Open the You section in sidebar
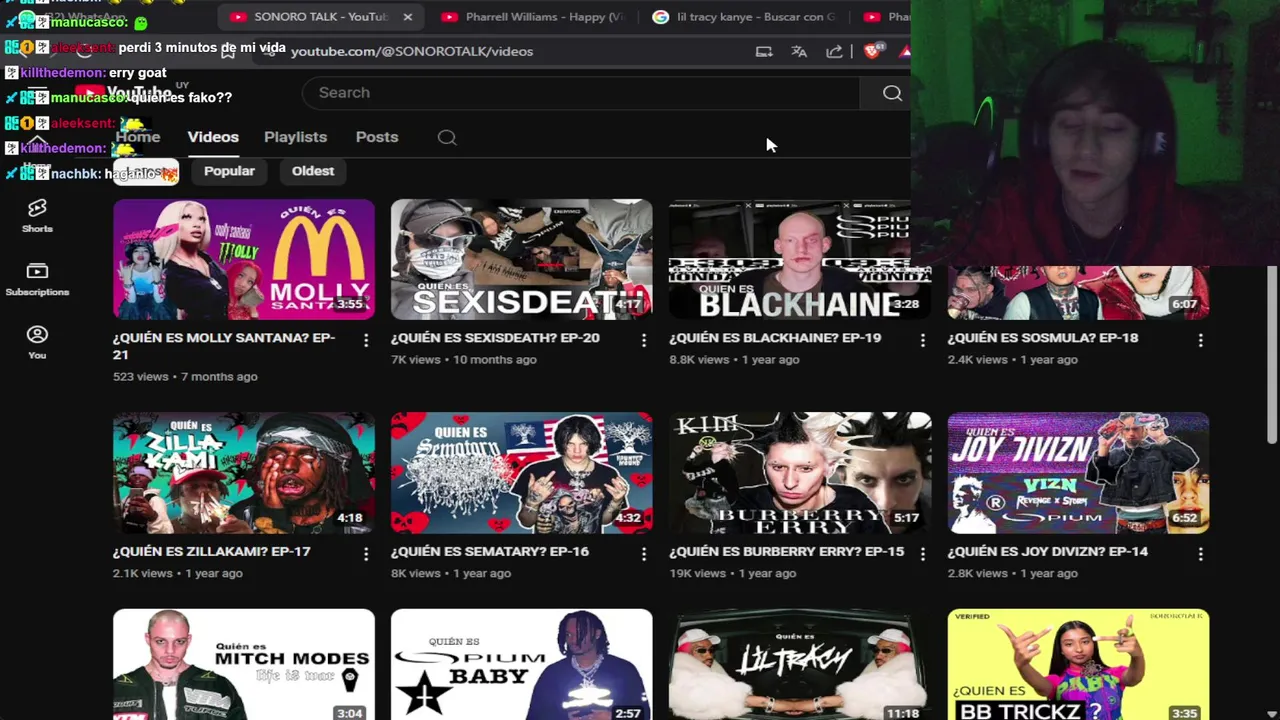 pyautogui.click(x=37, y=342)
